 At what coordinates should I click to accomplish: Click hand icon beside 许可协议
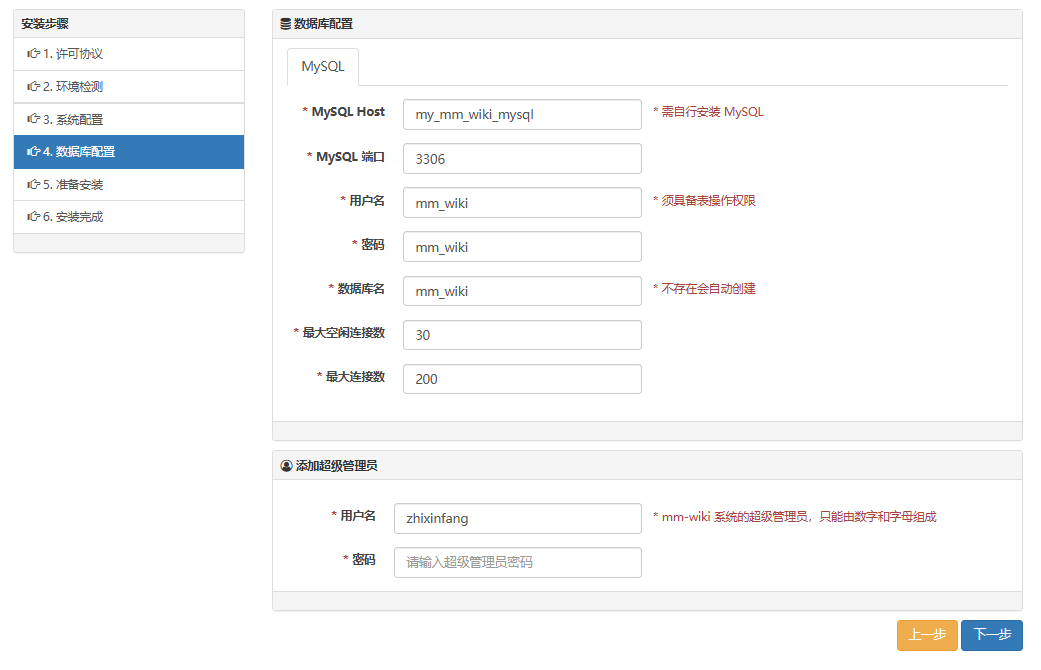tap(33, 54)
